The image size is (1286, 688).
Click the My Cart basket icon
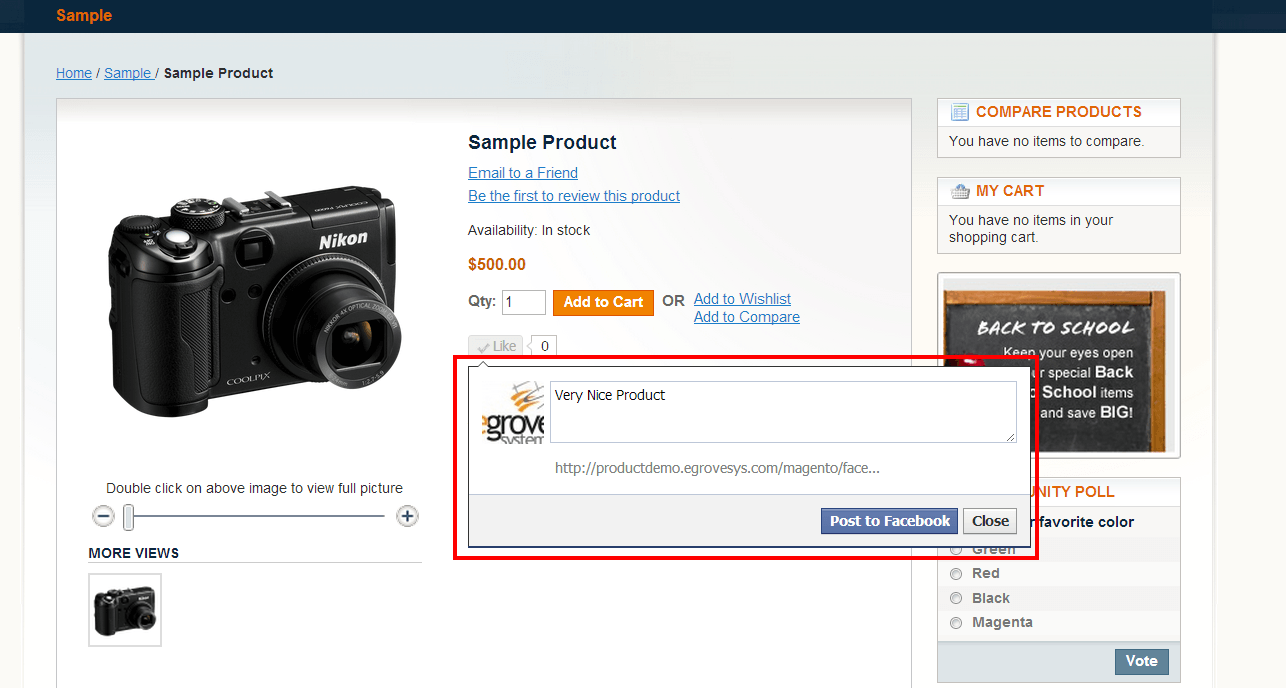(960, 191)
